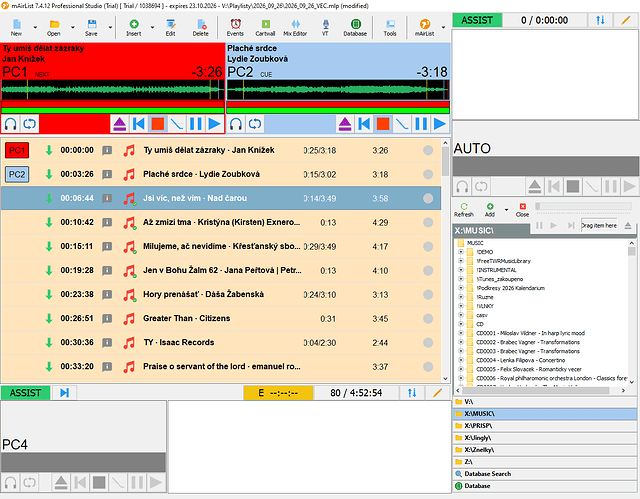Click the Save toolbar icon
Image resolution: width=640 pixels, height=499 pixels.
[91, 27]
